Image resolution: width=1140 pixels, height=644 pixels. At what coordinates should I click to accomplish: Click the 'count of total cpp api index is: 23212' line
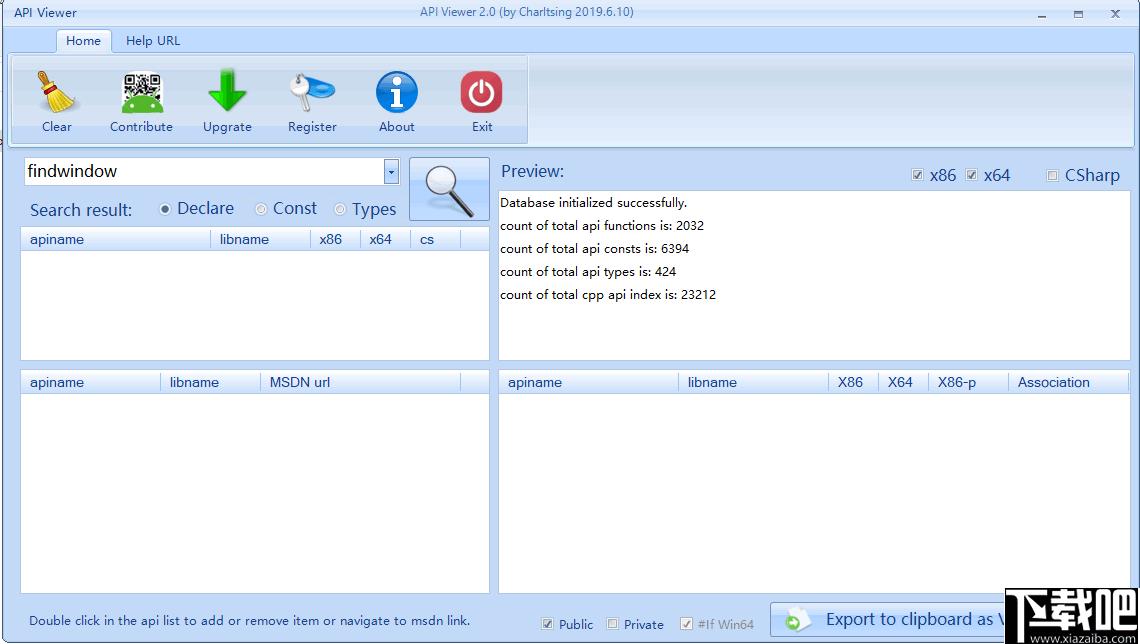click(x=608, y=295)
